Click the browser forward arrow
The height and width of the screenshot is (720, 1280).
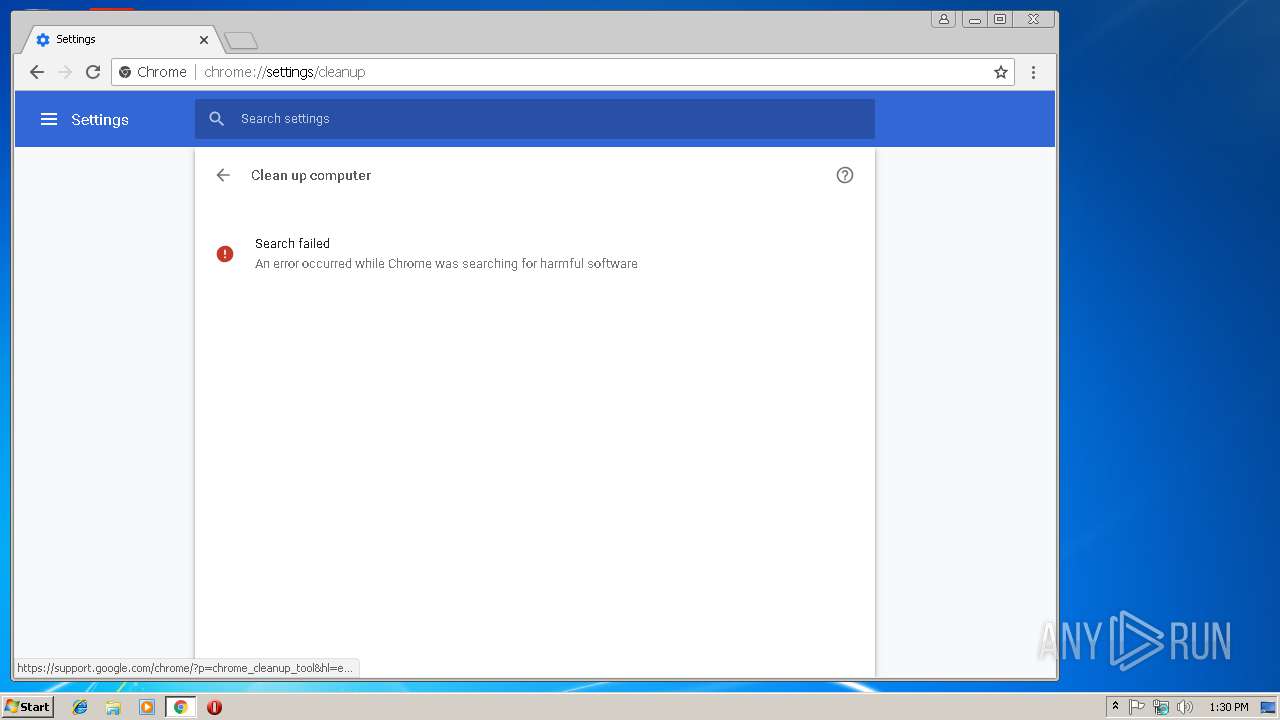pos(65,72)
